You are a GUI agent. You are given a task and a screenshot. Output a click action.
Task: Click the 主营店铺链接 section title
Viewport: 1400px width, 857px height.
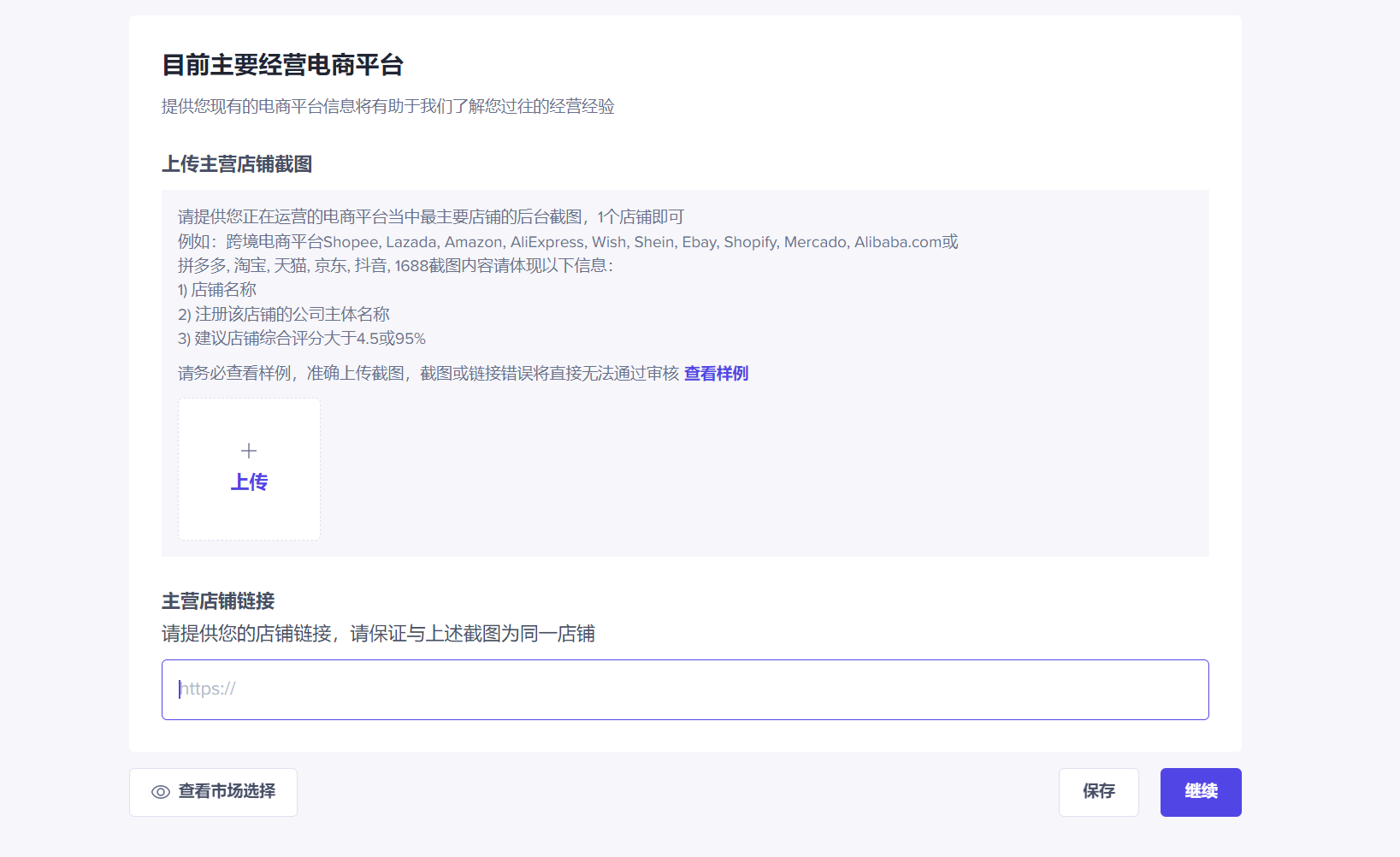tap(218, 601)
